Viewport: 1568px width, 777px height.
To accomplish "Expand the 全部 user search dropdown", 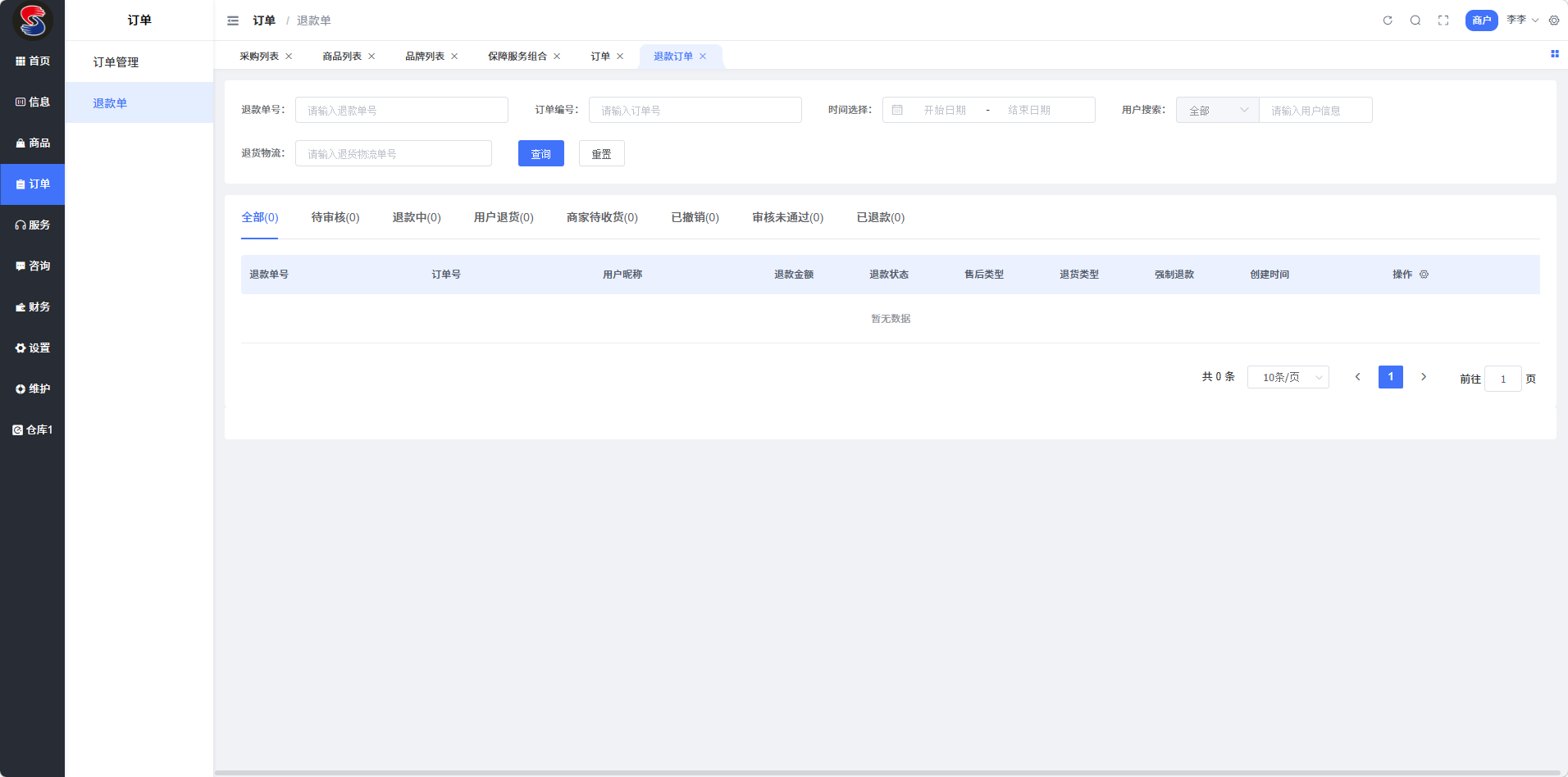I will (1217, 110).
